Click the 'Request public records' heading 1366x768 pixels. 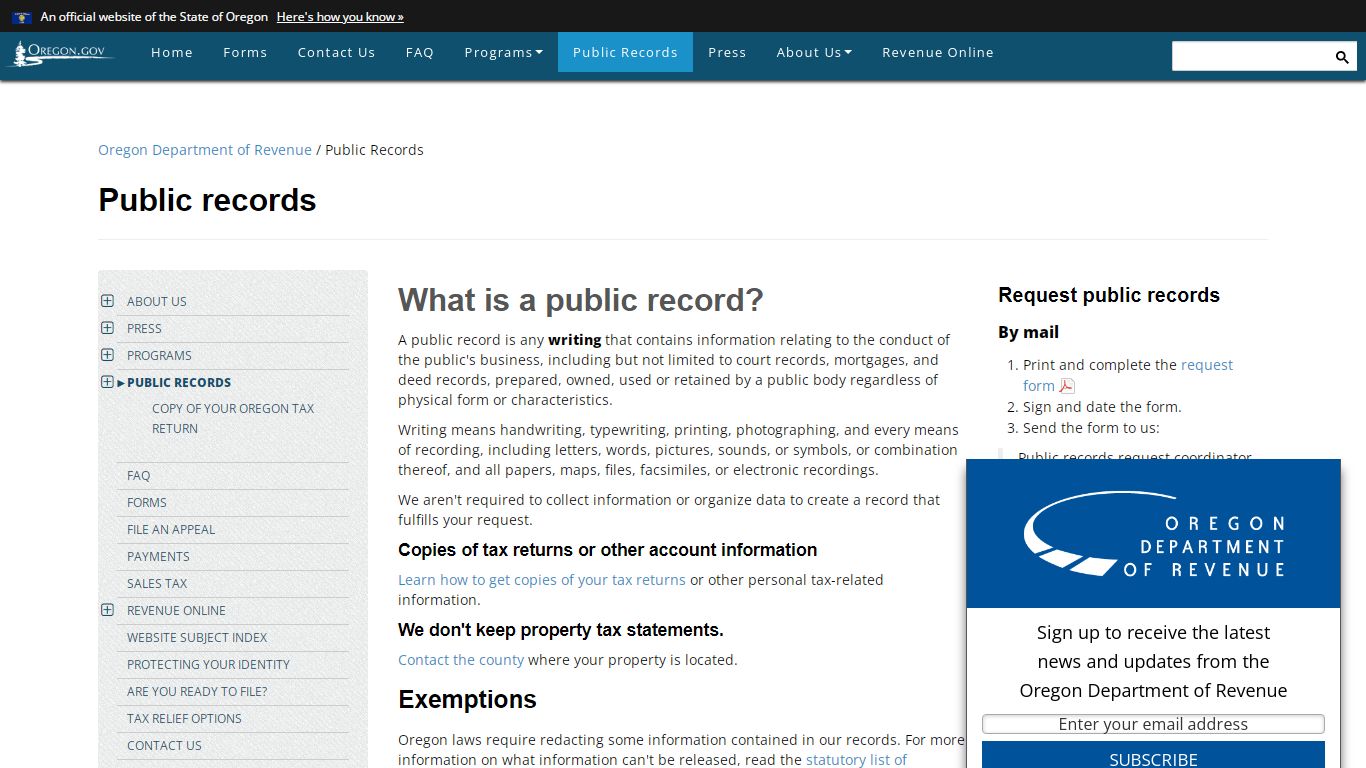(1109, 295)
